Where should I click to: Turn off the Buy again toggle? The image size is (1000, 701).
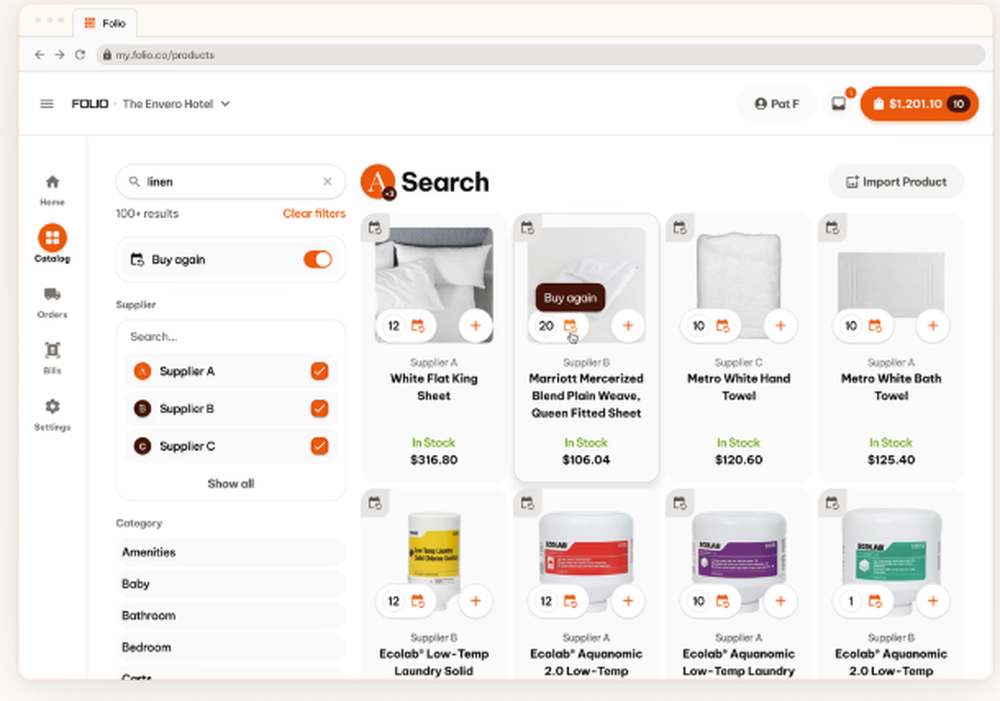coord(318,260)
